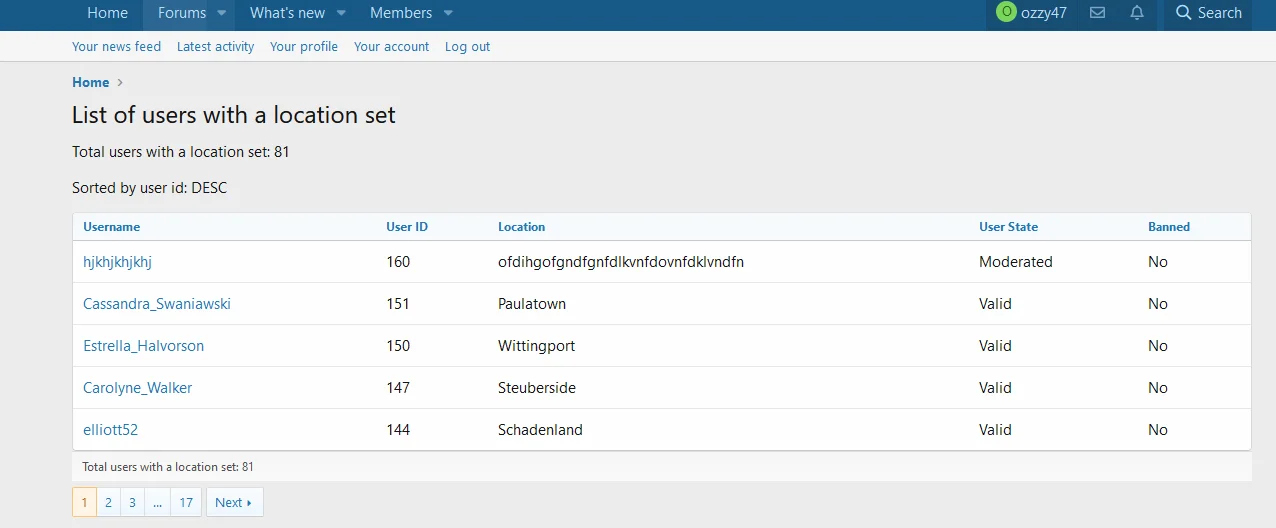Viewport: 1276px width, 528px height.
Task: Open the alerts bell icon
Action: (x=1137, y=13)
